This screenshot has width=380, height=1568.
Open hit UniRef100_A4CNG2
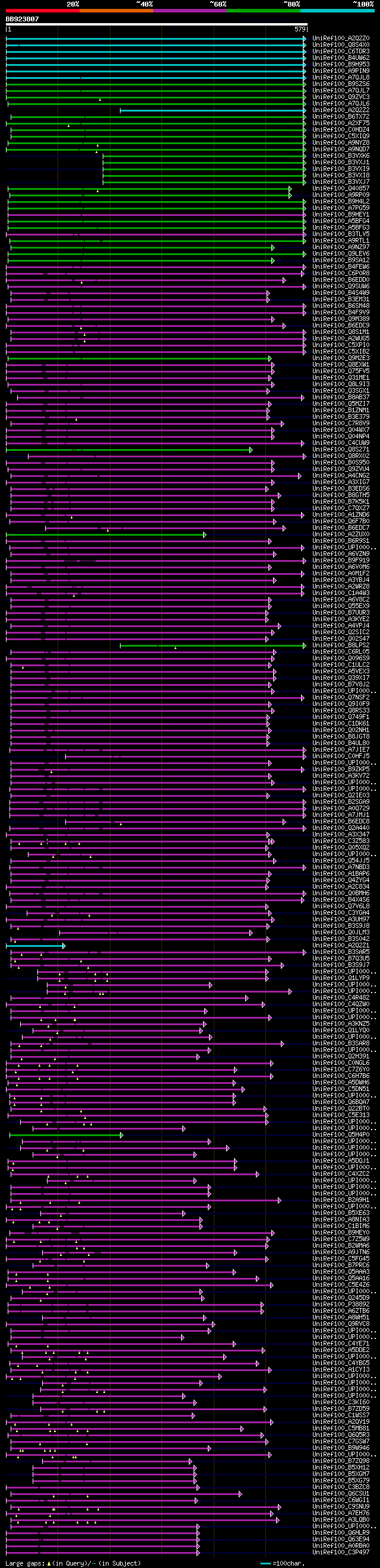(x=341, y=476)
